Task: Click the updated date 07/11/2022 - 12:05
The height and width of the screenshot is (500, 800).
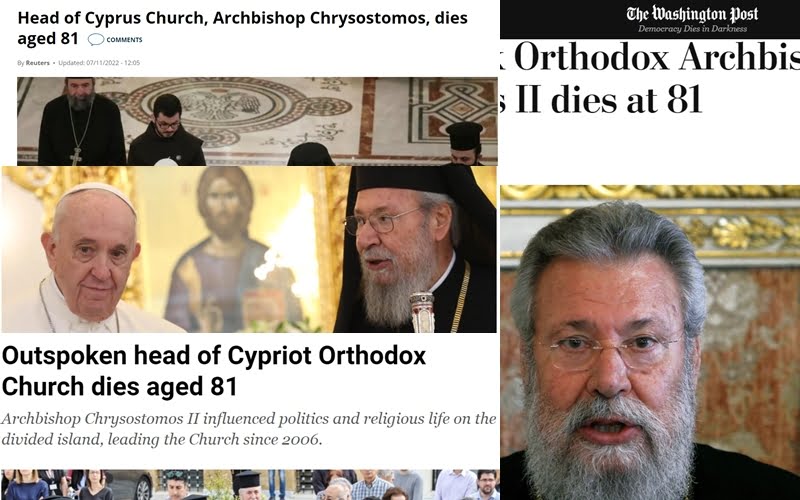Action: pos(99,63)
